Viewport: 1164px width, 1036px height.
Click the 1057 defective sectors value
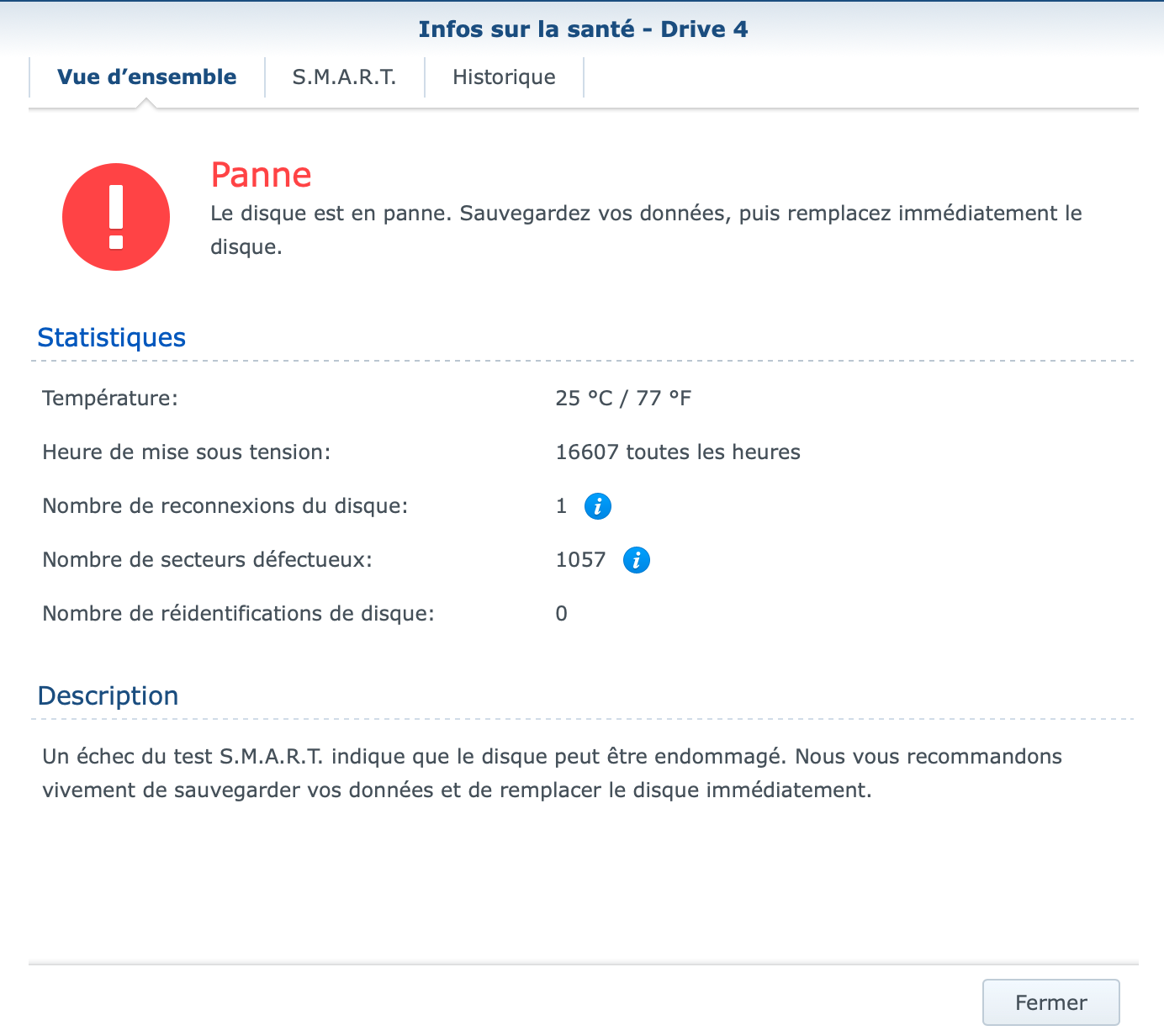pyautogui.click(x=580, y=560)
